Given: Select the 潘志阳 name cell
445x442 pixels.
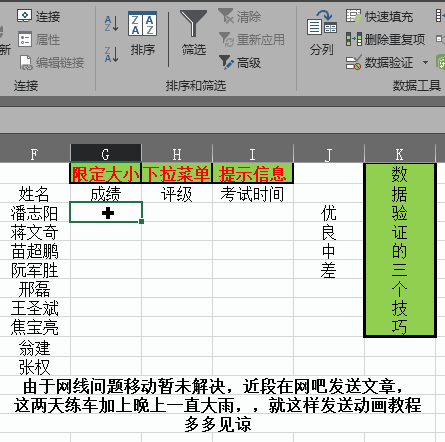Looking at the screenshot, I should point(35,212).
